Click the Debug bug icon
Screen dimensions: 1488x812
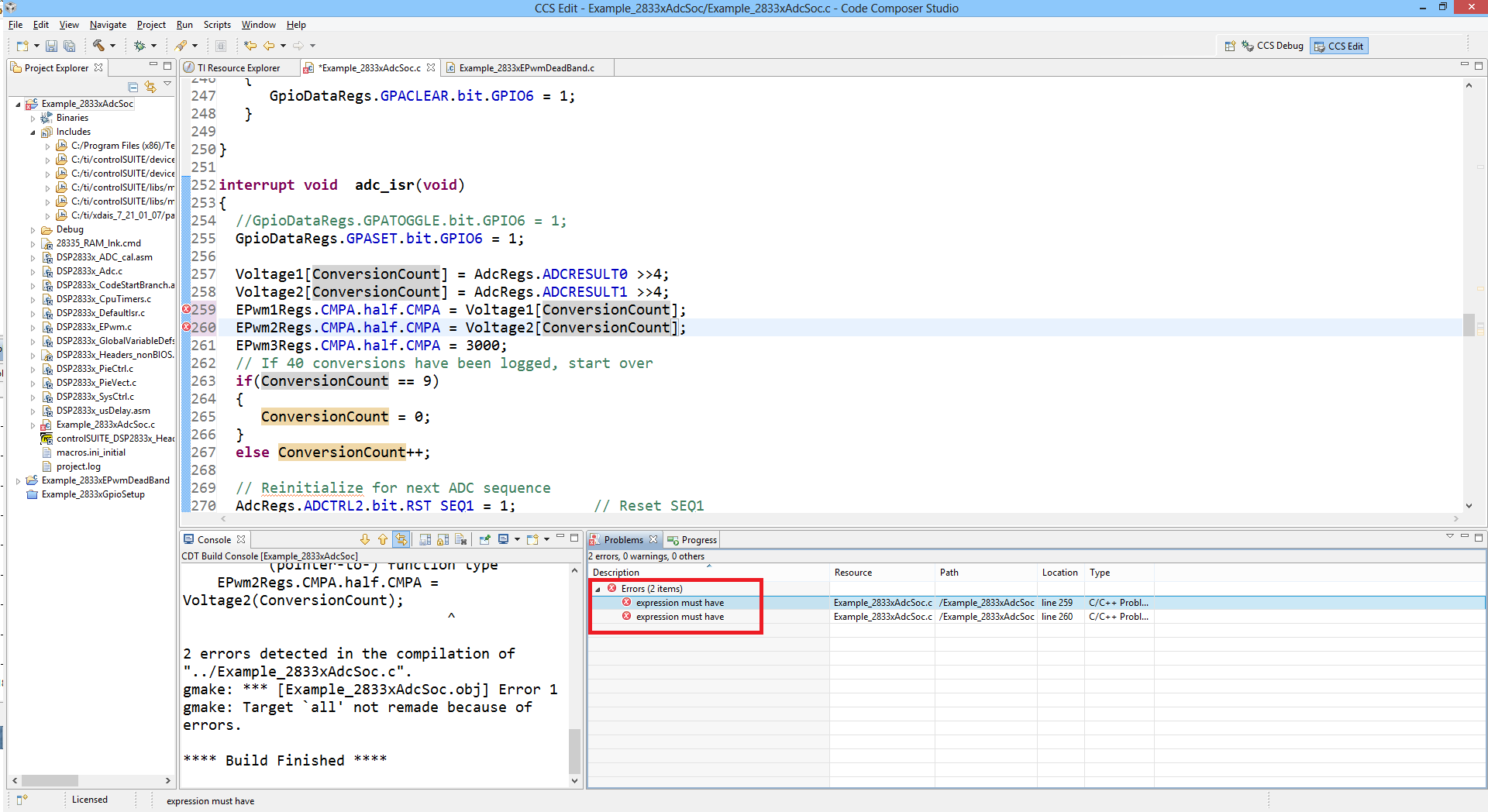pos(139,46)
